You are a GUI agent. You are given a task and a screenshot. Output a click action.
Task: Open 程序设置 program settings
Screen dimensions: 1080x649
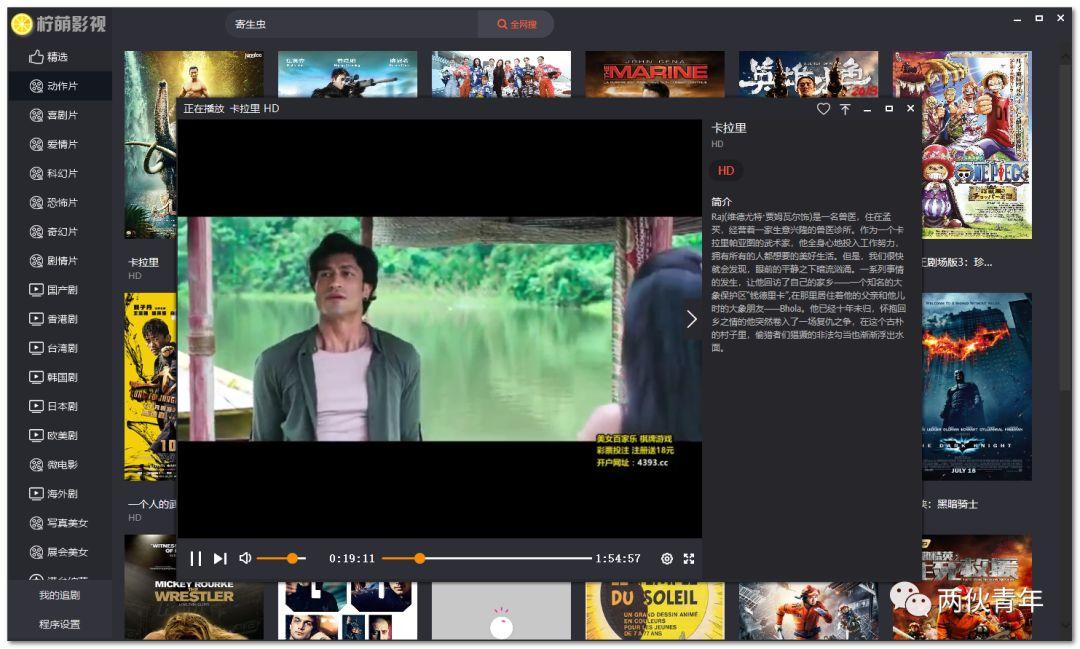pyautogui.click(x=59, y=624)
